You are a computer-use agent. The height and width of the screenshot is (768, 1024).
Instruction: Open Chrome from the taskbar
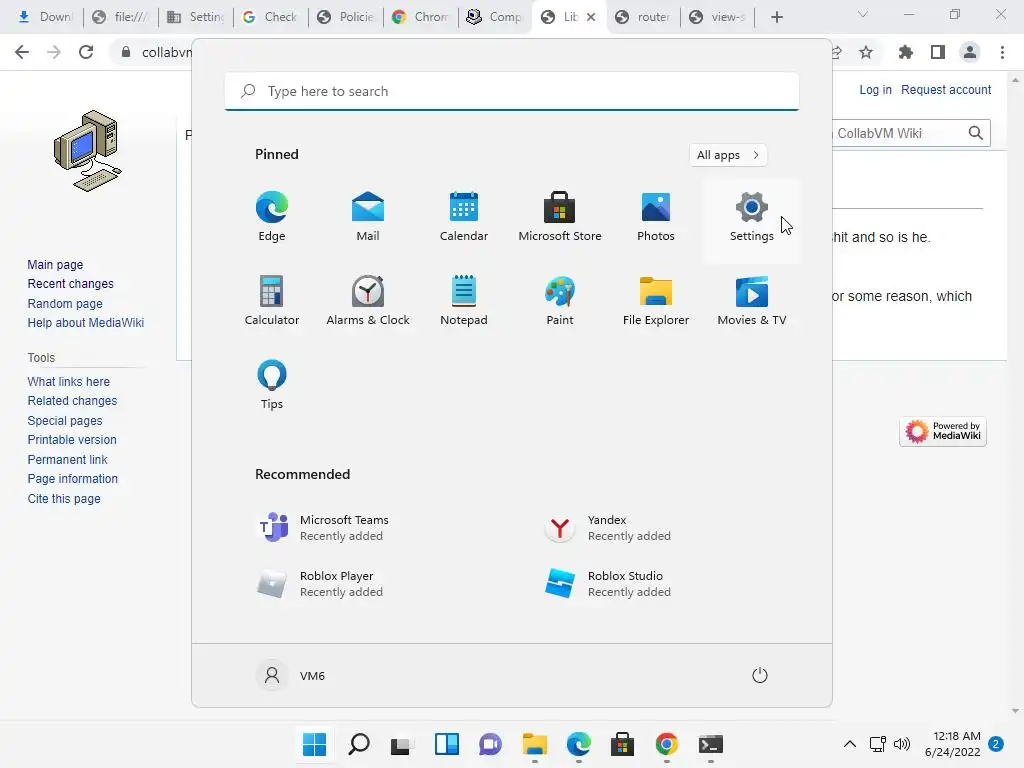[667, 744]
